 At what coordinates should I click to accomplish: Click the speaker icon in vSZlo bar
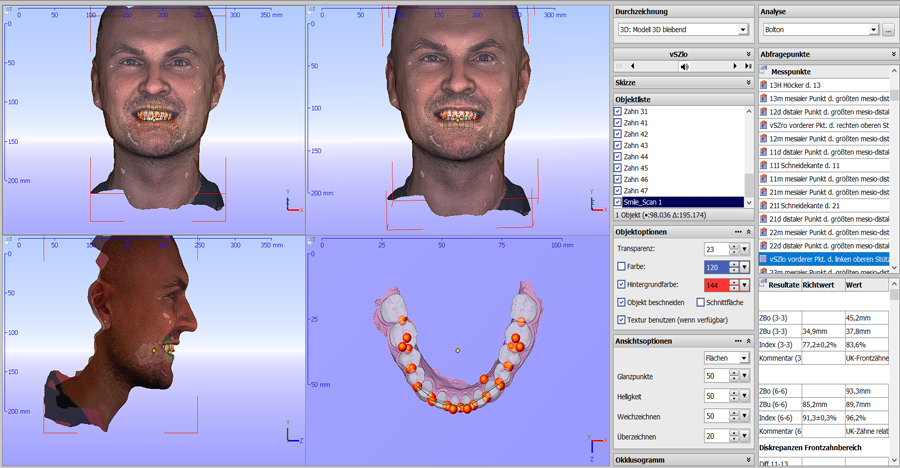(x=684, y=67)
